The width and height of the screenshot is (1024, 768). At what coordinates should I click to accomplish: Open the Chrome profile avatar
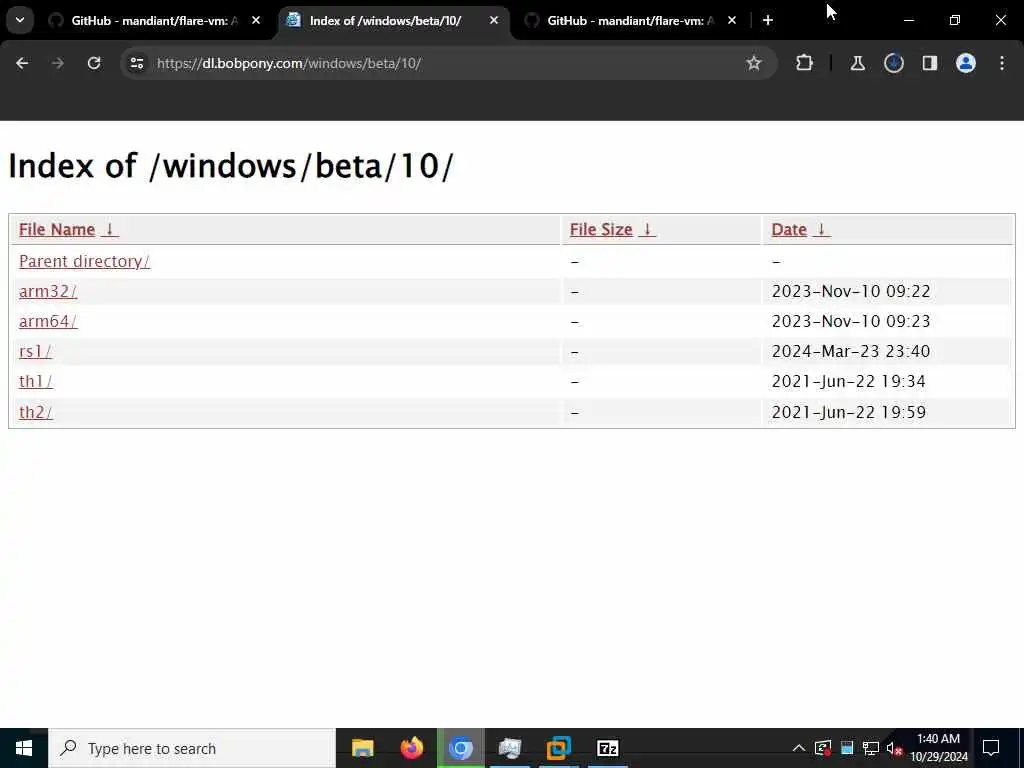pos(965,63)
